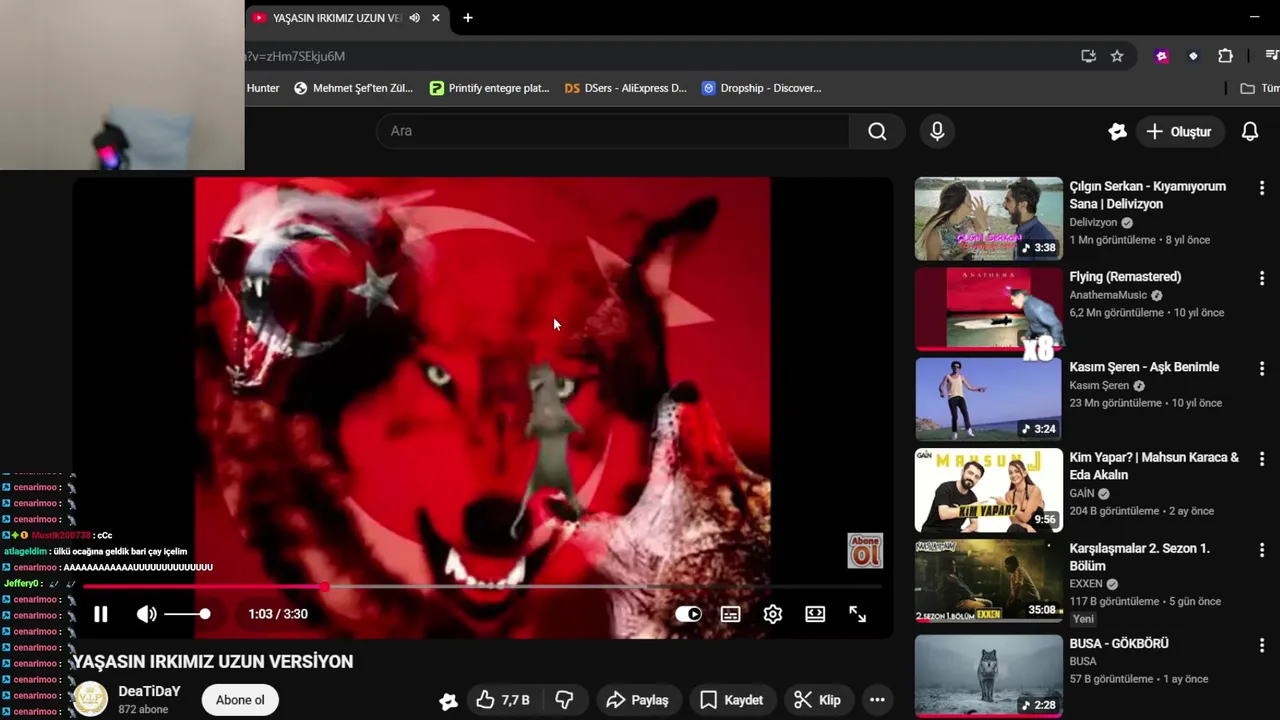Open options menu for Karşılaşmalar video
The image size is (1280, 720).
pyautogui.click(x=1262, y=550)
